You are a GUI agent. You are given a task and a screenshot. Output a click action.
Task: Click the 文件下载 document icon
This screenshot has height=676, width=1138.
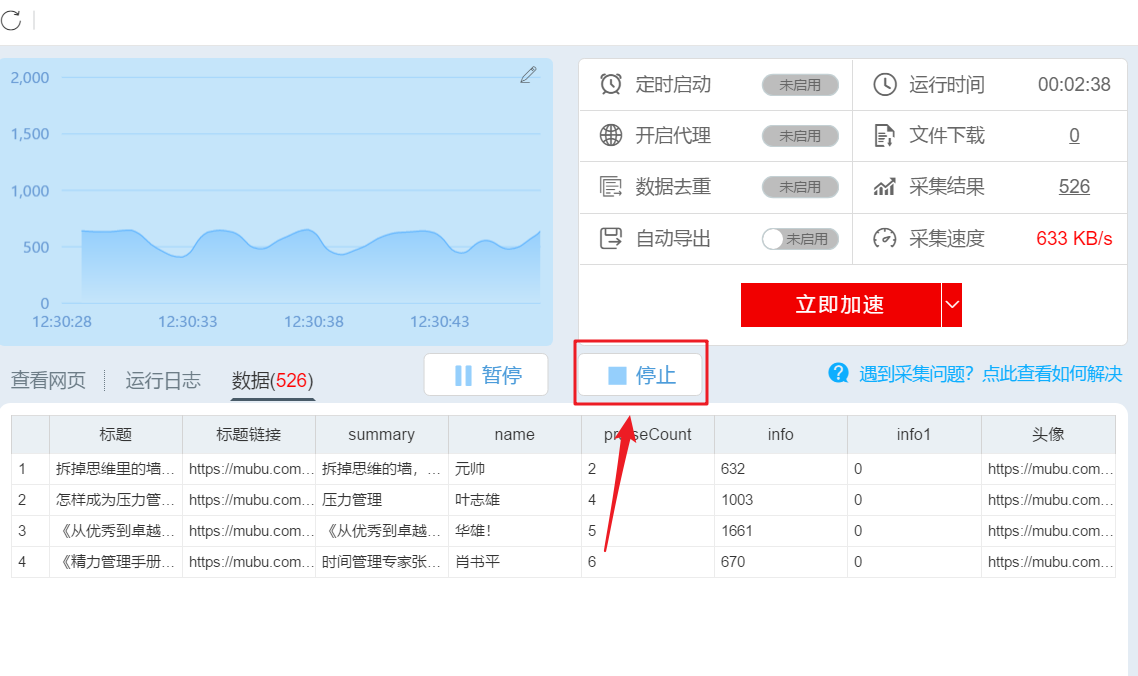click(x=884, y=135)
